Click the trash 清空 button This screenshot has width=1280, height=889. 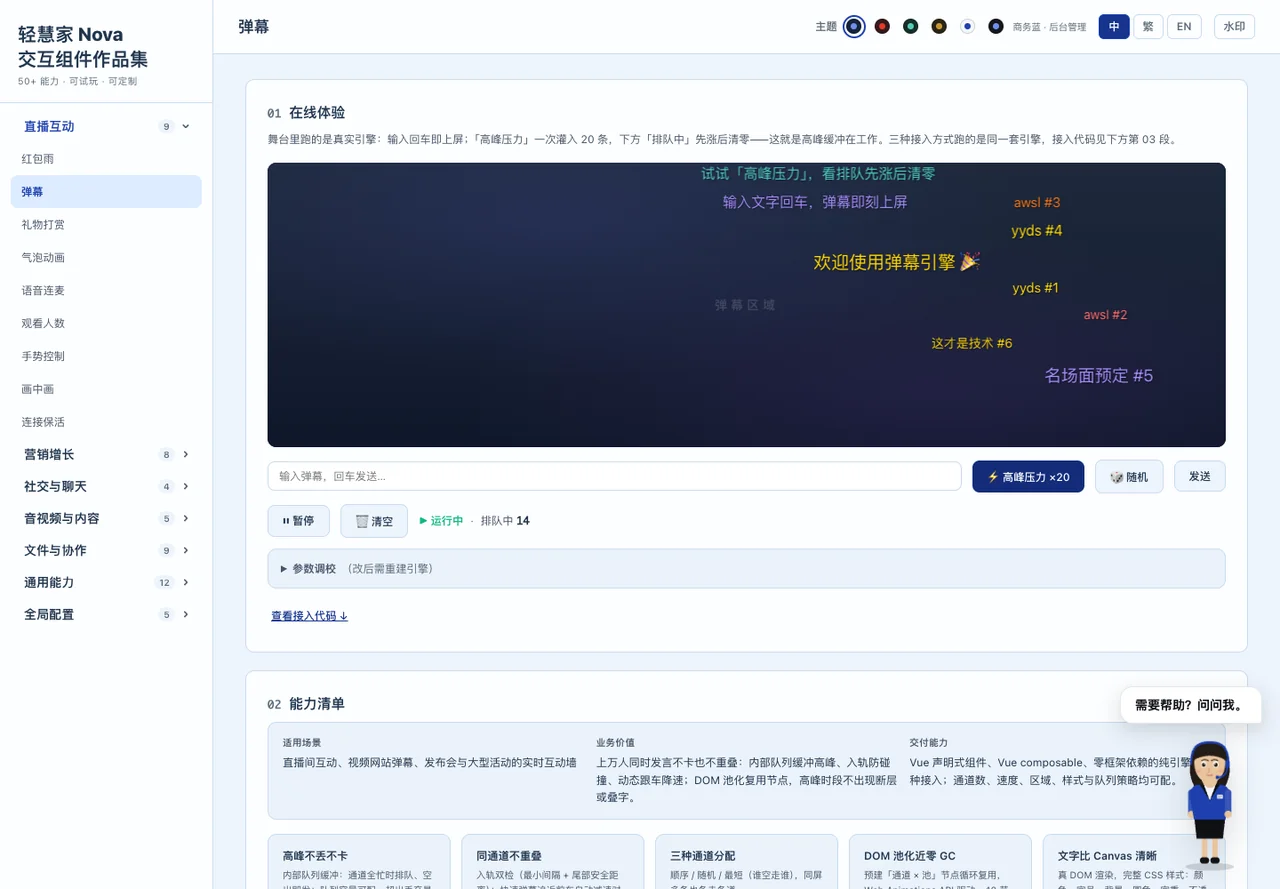(x=374, y=521)
